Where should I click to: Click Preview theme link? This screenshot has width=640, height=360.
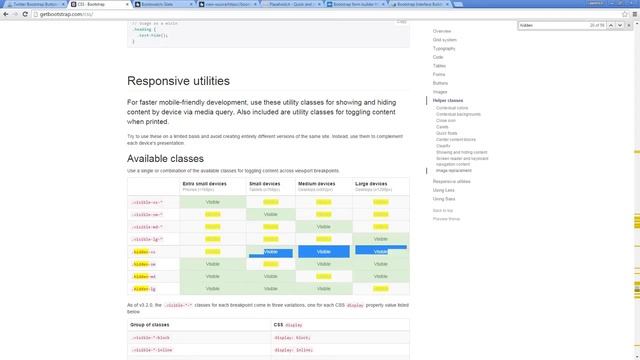[446, 219]
